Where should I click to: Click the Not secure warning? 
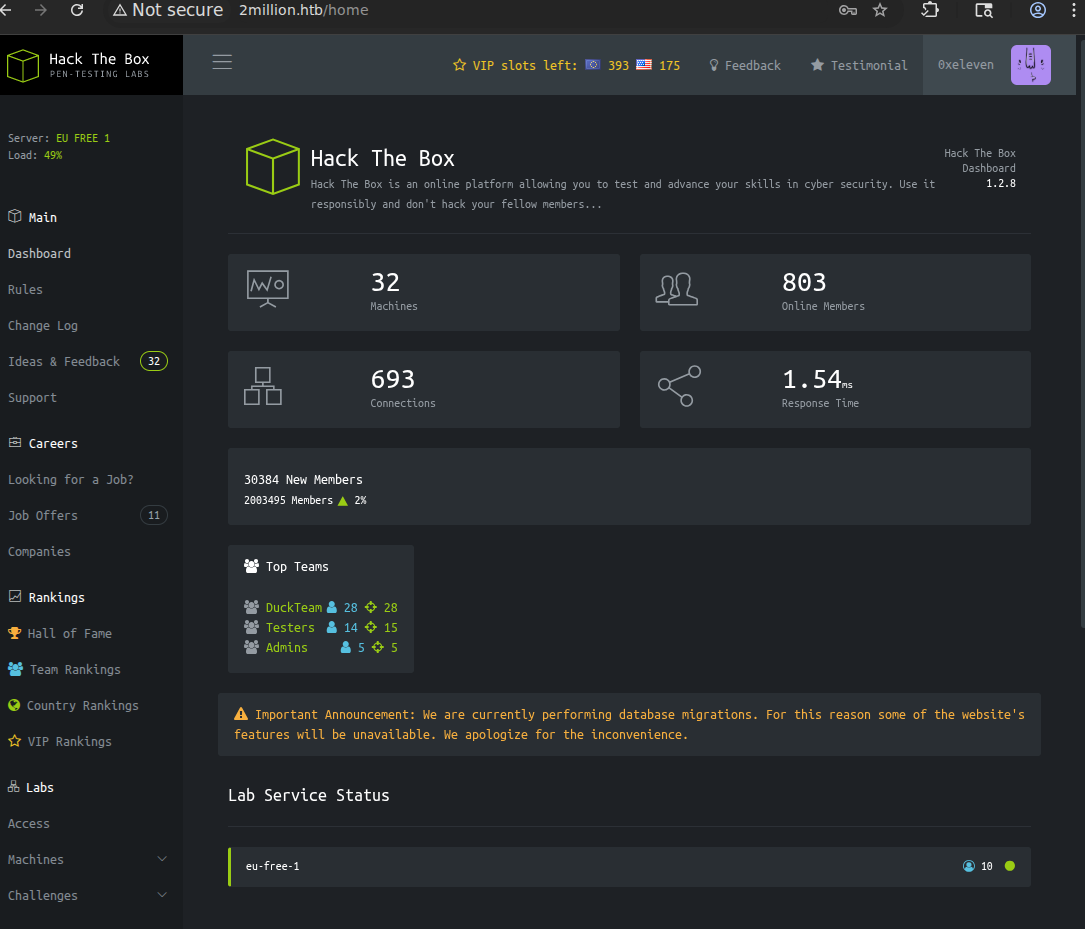[x=168, y=10]
